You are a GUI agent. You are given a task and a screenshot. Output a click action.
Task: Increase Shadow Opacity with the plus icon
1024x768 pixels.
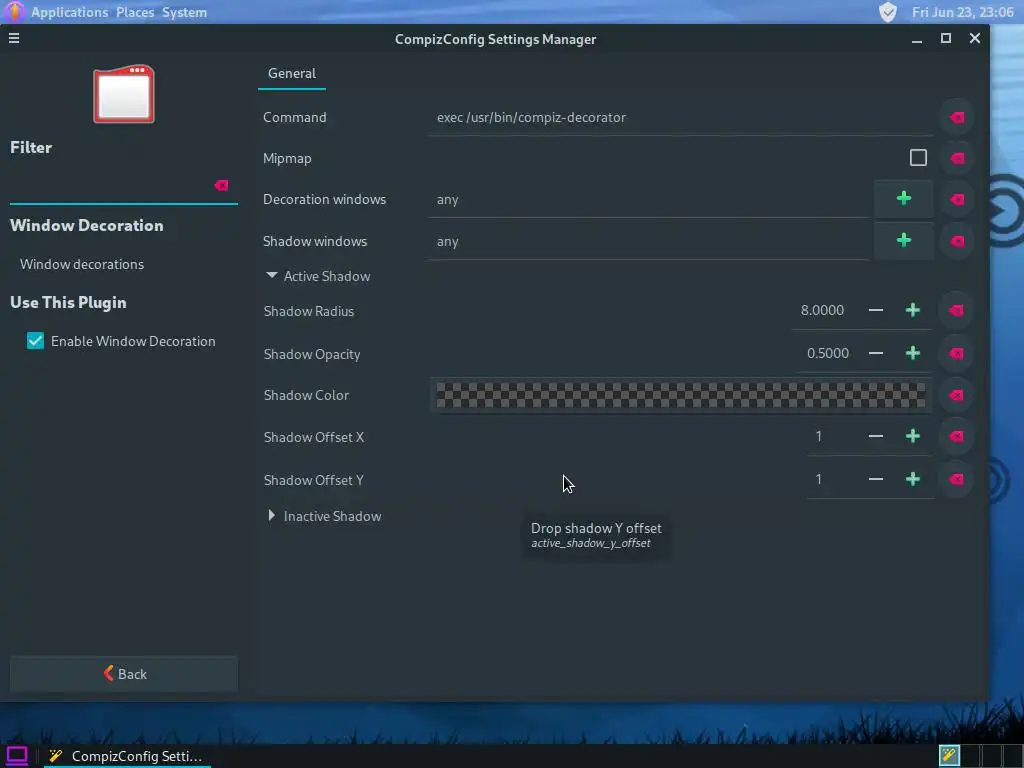click(912, 353)
